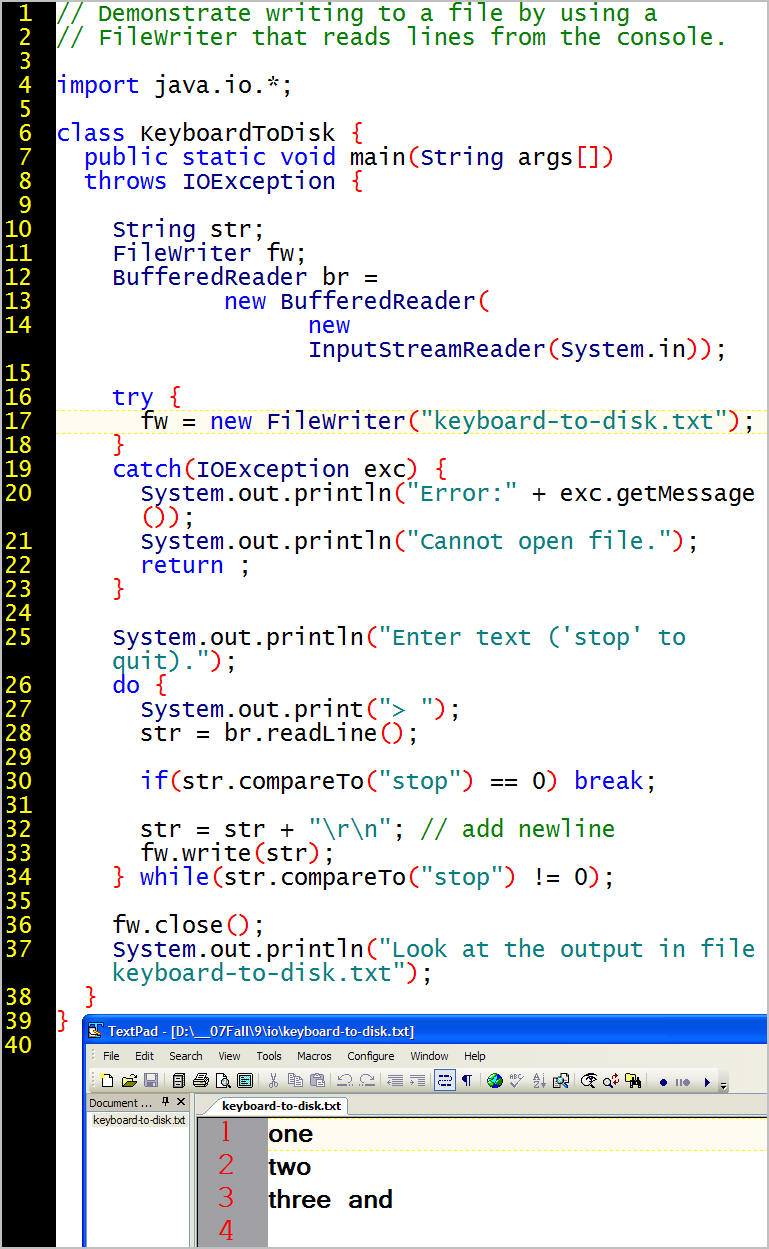Click the Save floppy disk icon
Image resolution: width=769 pixels, height=1249 pixels.
tap(150, 1081)
